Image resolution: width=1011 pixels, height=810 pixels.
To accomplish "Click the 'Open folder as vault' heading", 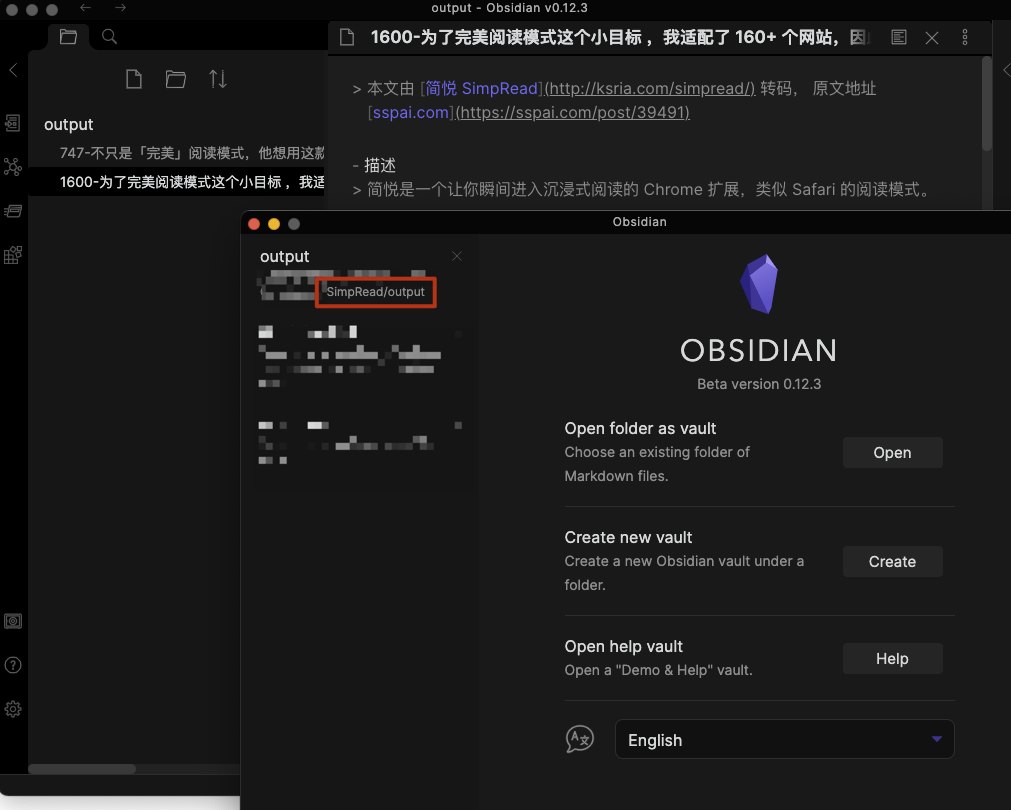I will coord(640,428).
